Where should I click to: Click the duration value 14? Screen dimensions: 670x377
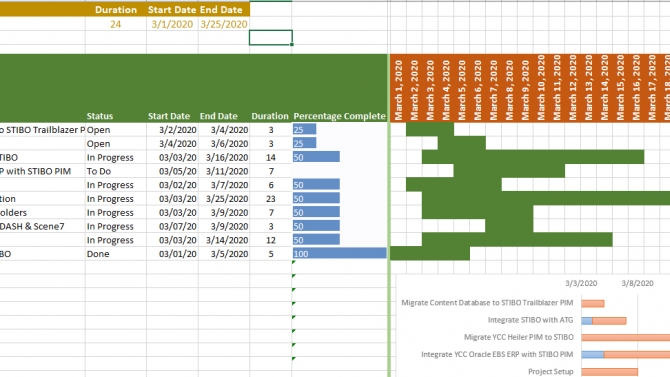click(x=270, y=157)
